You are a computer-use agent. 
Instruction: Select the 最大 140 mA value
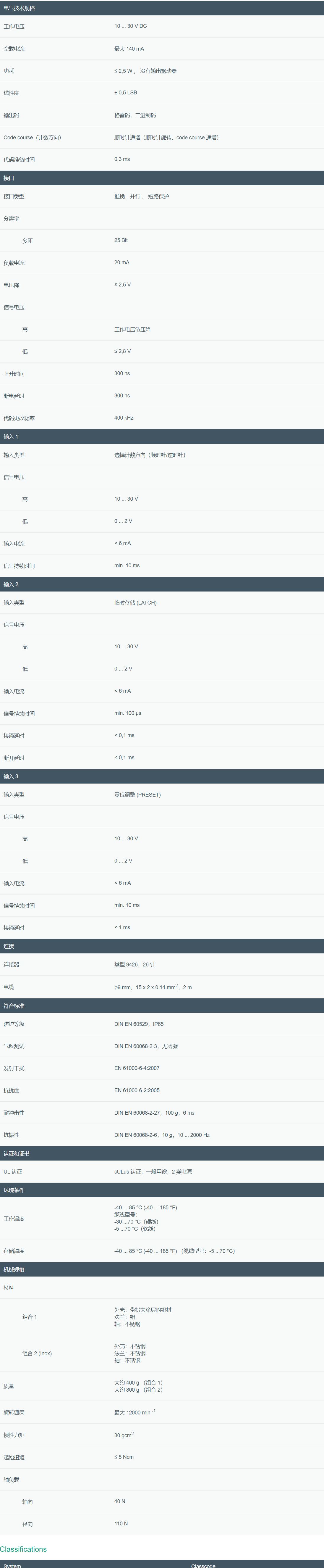[129, 49]
